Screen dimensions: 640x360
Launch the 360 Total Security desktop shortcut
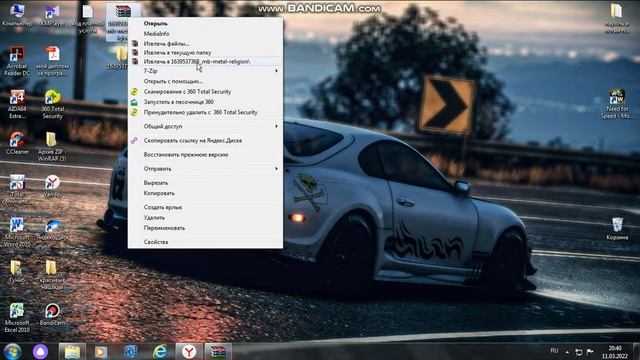(52, 104)
